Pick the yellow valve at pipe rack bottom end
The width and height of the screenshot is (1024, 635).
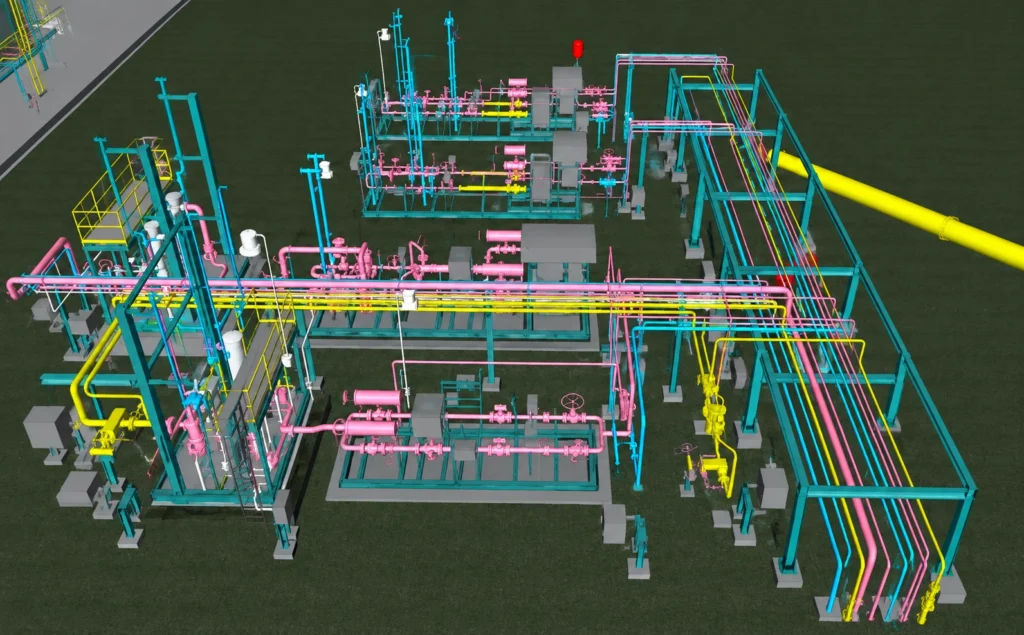928,598
